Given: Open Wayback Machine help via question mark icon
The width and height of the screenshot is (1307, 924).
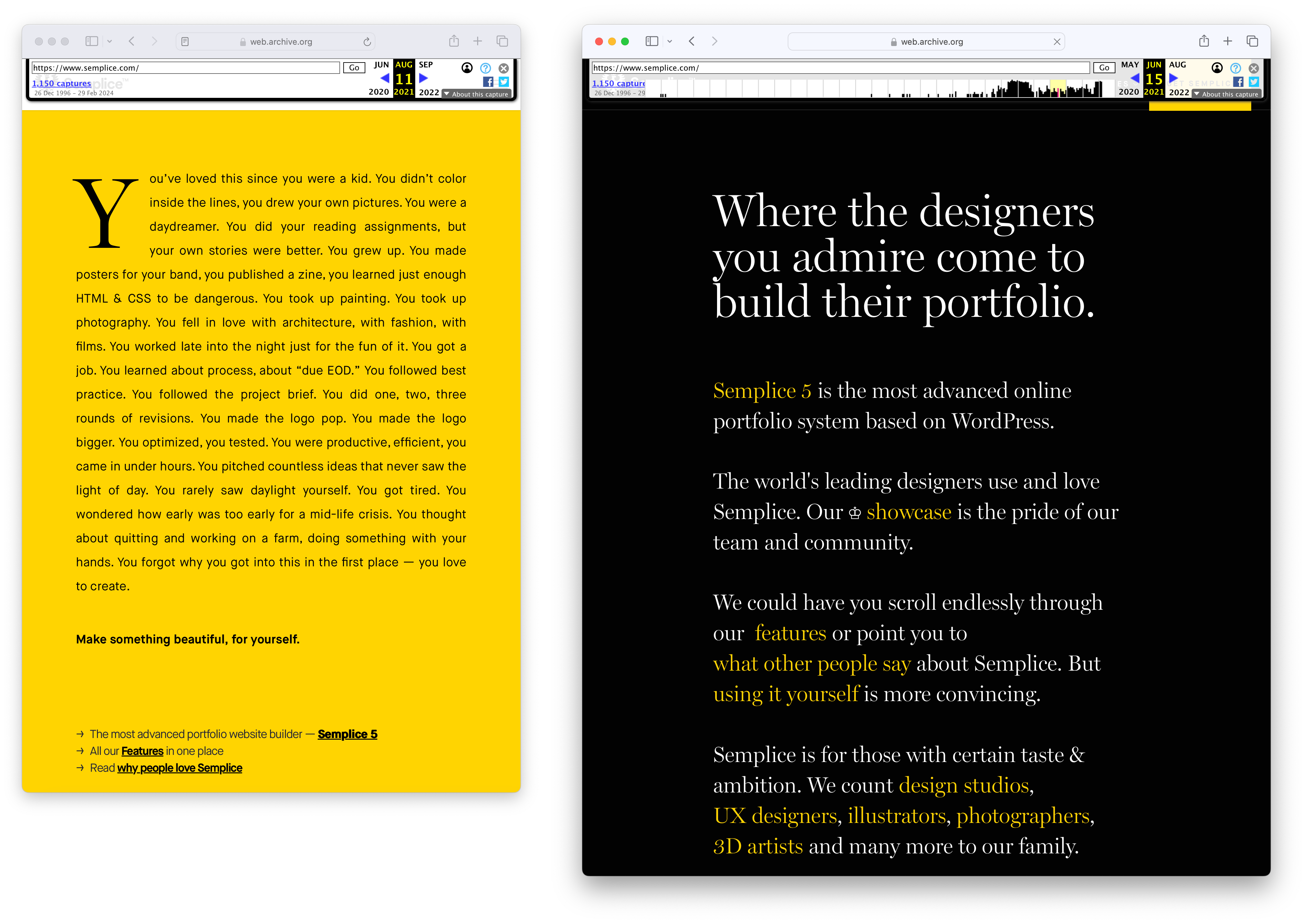Looking at the screenshot, I should 485,69.
